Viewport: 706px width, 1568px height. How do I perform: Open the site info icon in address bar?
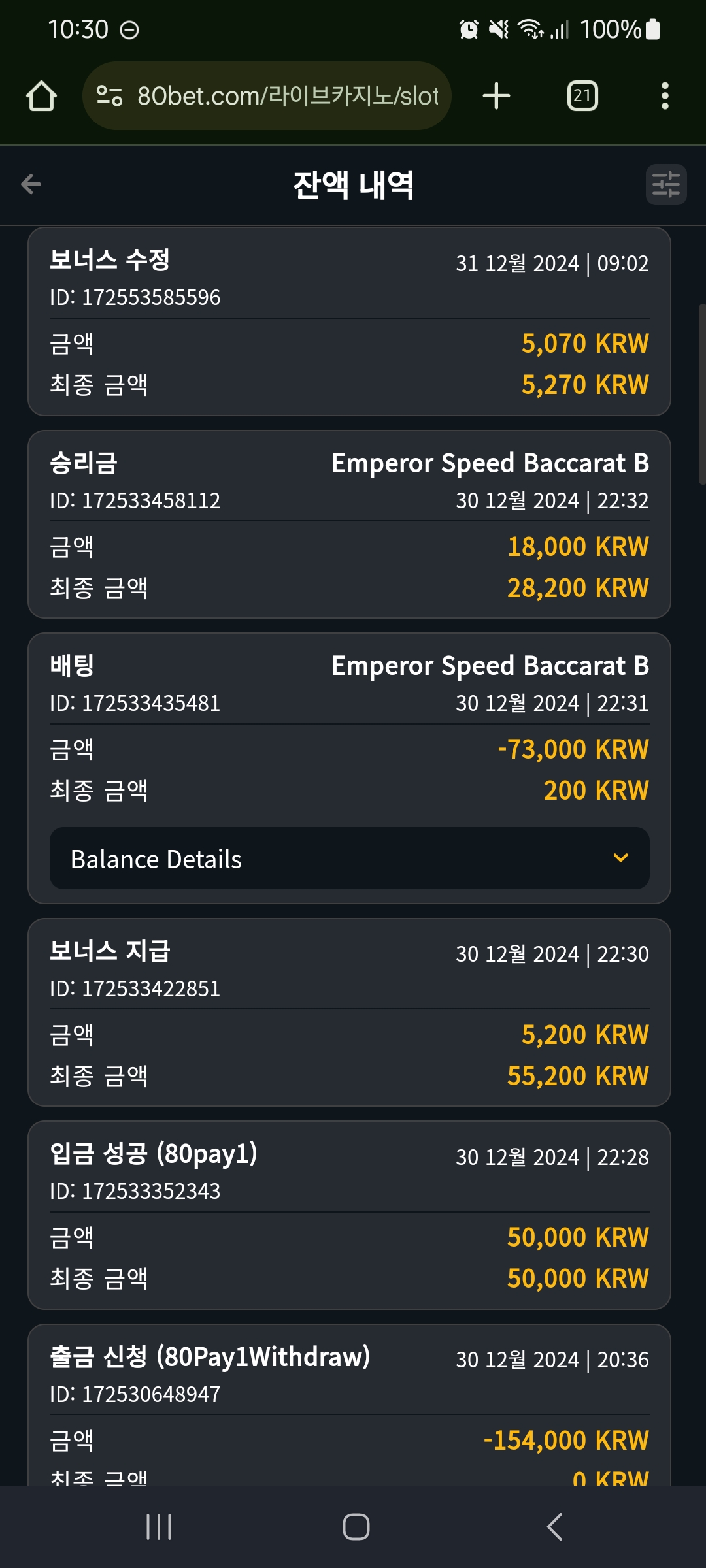(x=109, y=96)
